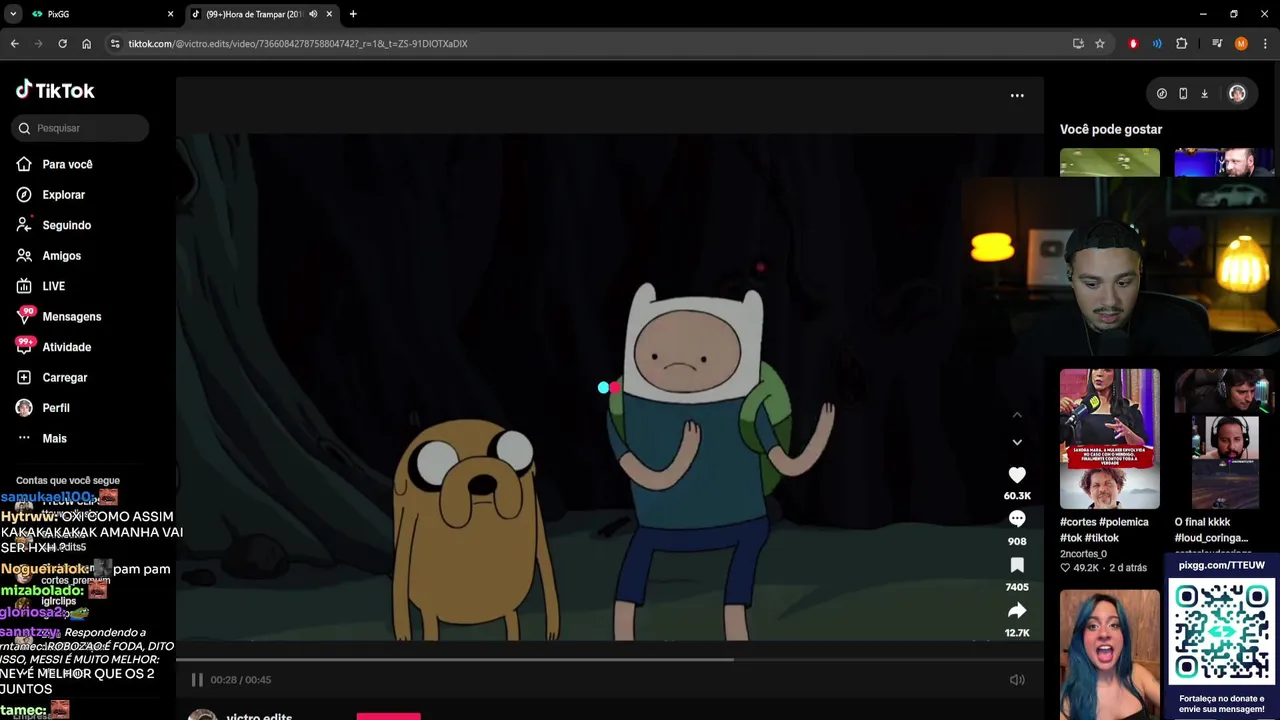Save video with bookmark icon
The height and width of the screenshot is (720, 1280).
[1017, 565]
